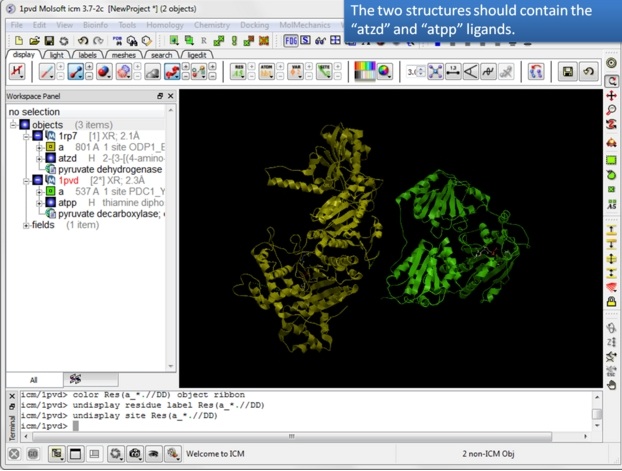Image resolution: width=622 pixels, height=471 pixels.
Task: Click the FBG button in main toolbar
Action: tap(290, 41)
